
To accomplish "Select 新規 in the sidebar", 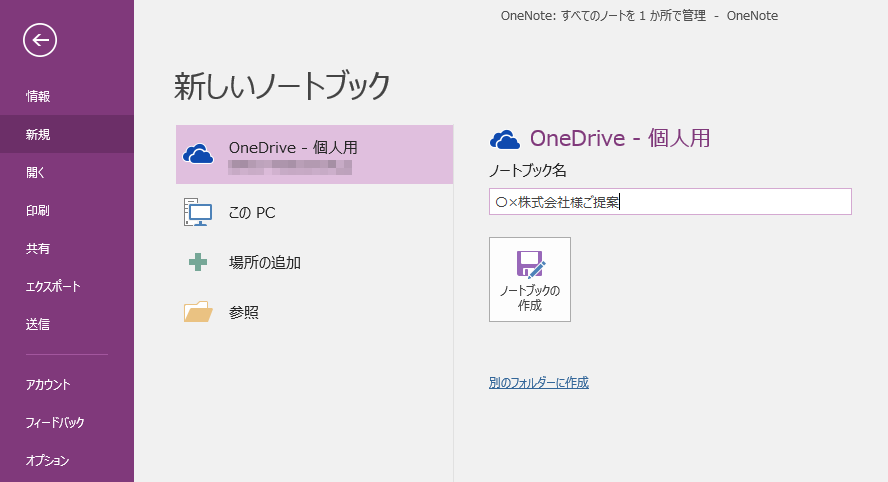I will 67,134.
